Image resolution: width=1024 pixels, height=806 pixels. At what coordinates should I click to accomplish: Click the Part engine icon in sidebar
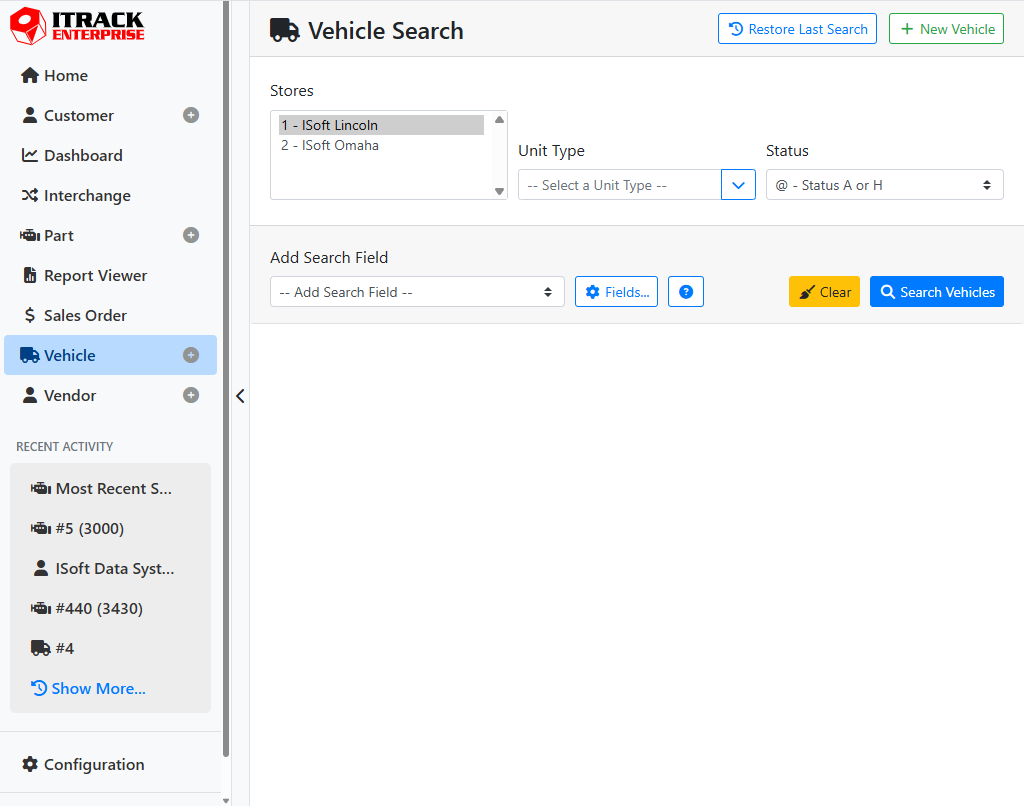[x=30, y=235]
